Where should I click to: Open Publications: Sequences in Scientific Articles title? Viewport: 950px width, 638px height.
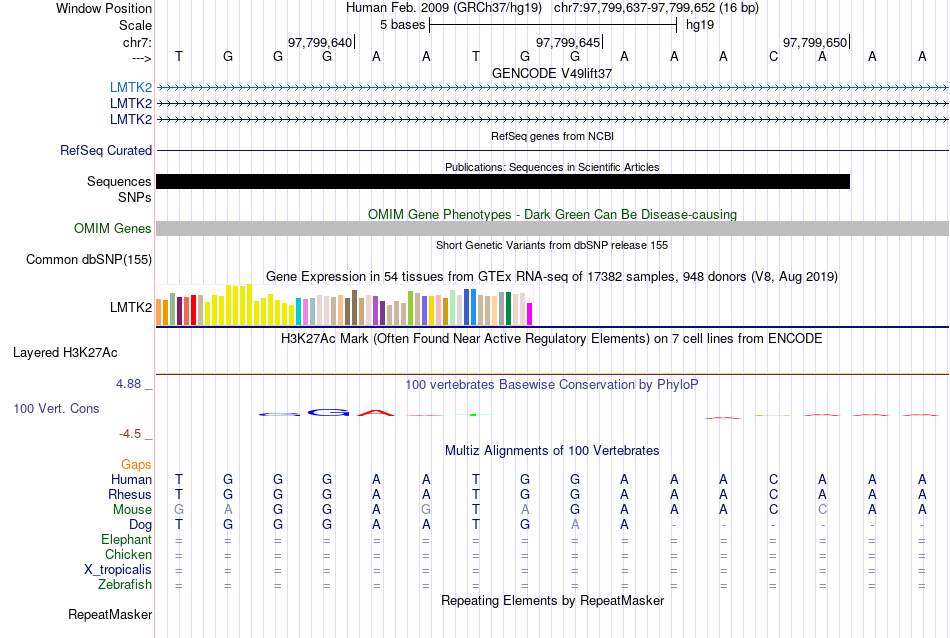point(552,167)
